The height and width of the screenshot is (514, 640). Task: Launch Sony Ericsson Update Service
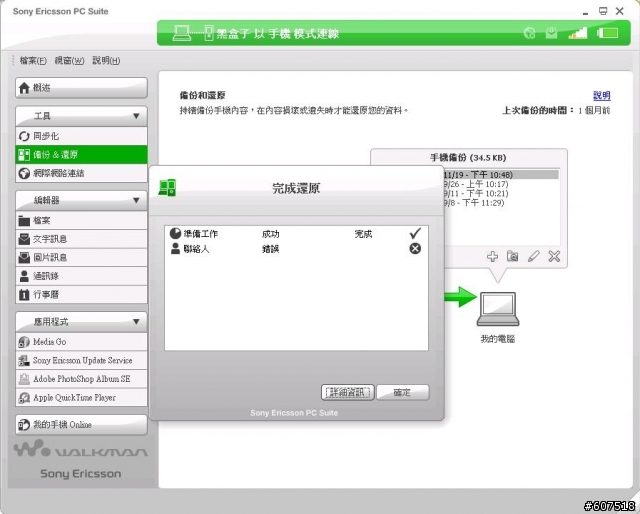tap(81, 360)
